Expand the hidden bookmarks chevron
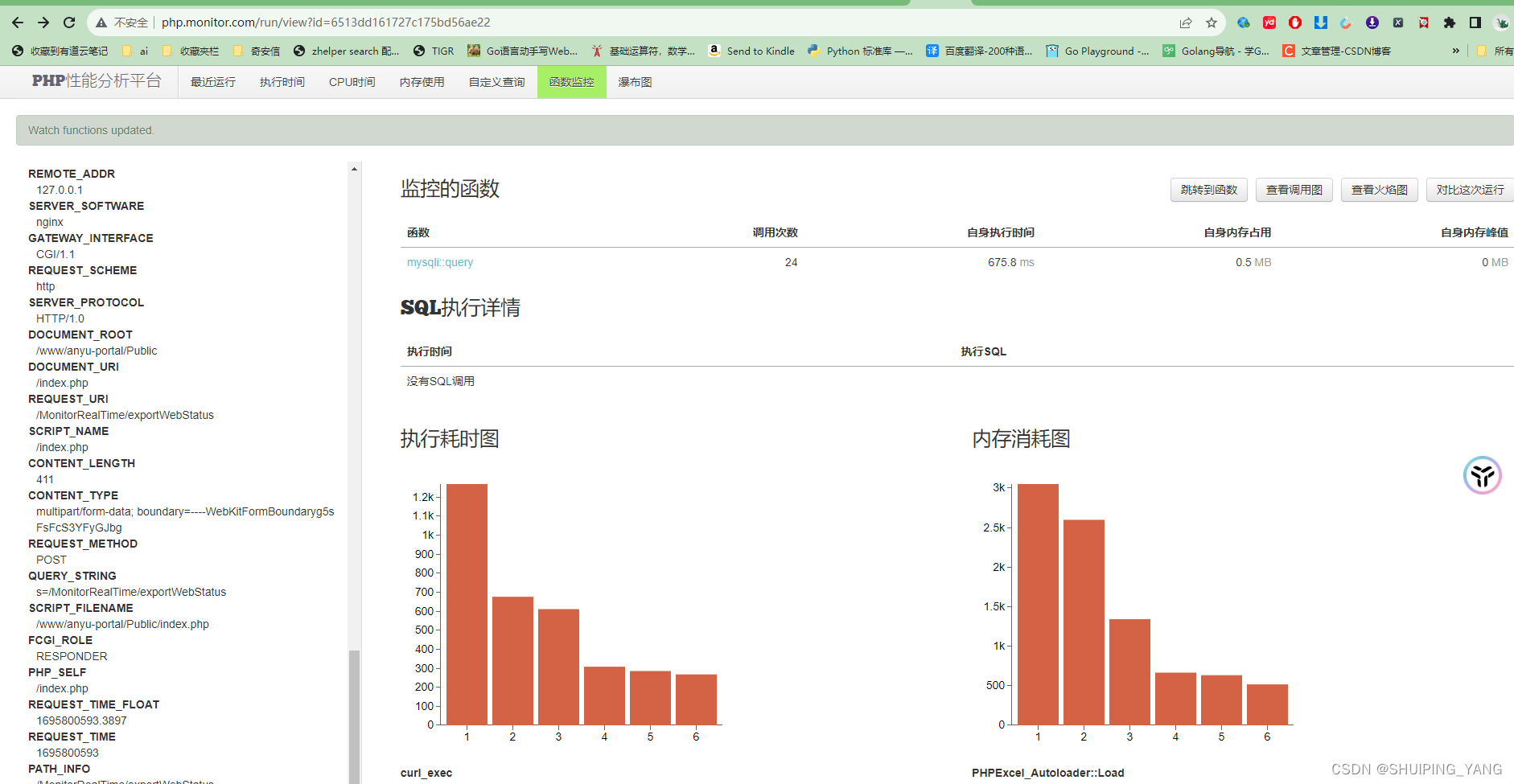This screenshot has width=1514, height=784. tap(1456, 51)
